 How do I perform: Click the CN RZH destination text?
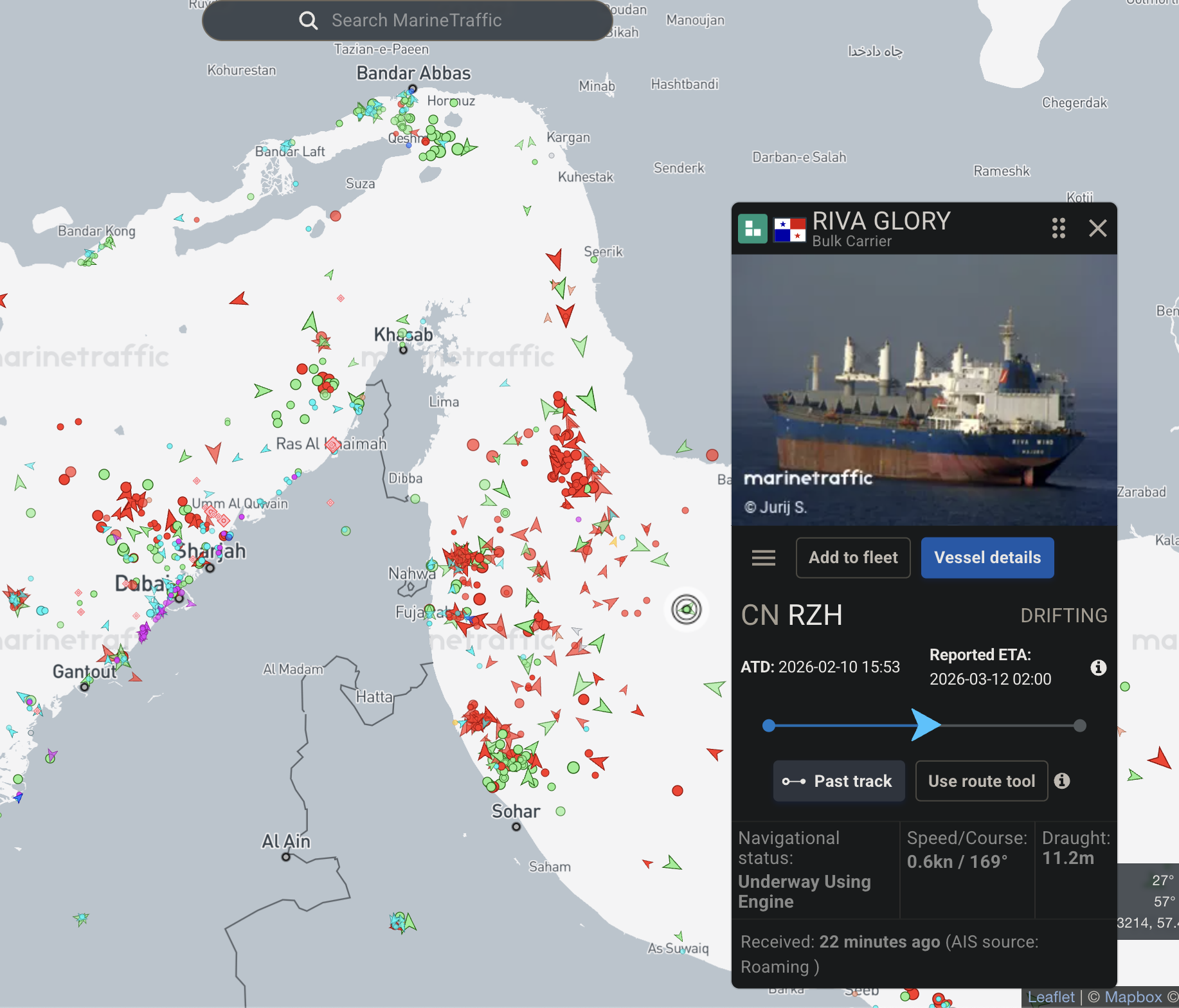coord(791,615)
